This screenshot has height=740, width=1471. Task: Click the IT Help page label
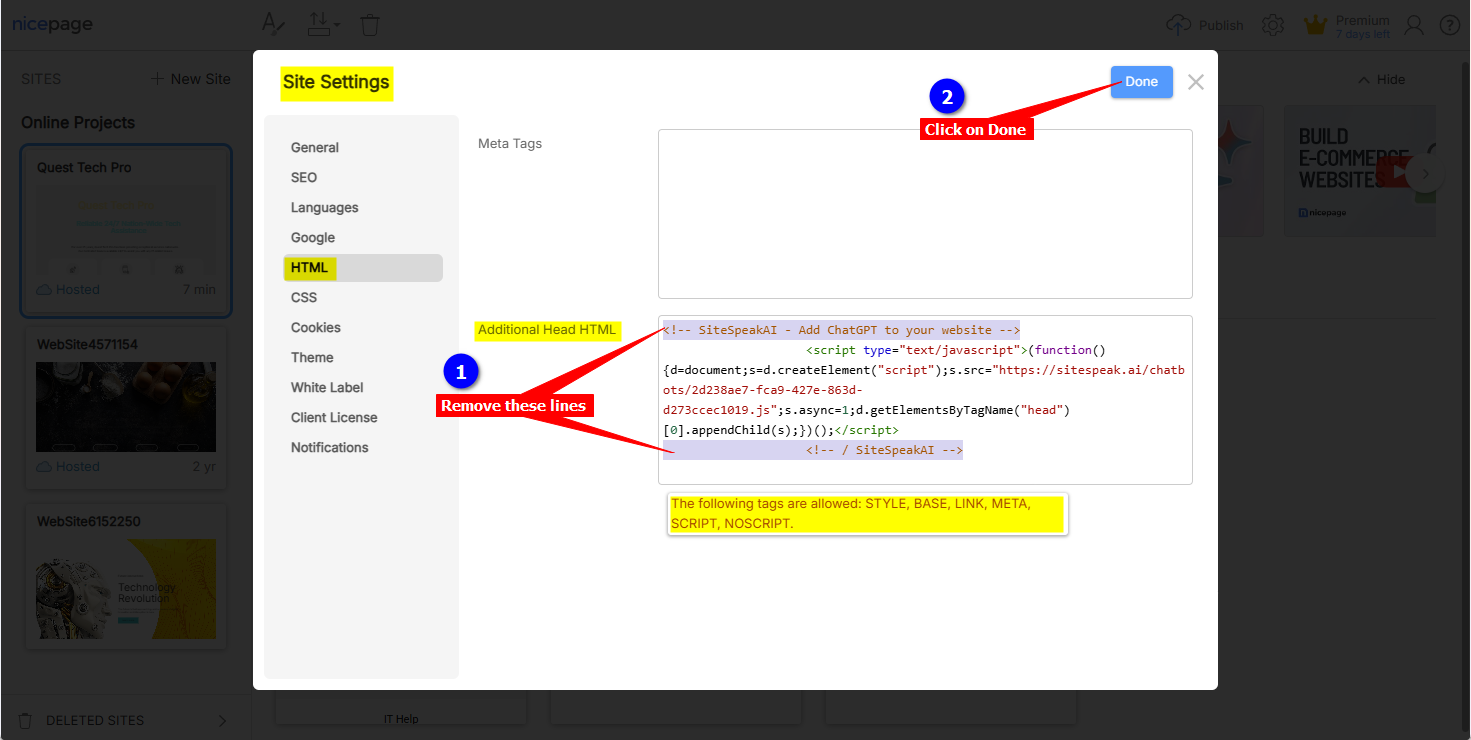click(401, 719)
